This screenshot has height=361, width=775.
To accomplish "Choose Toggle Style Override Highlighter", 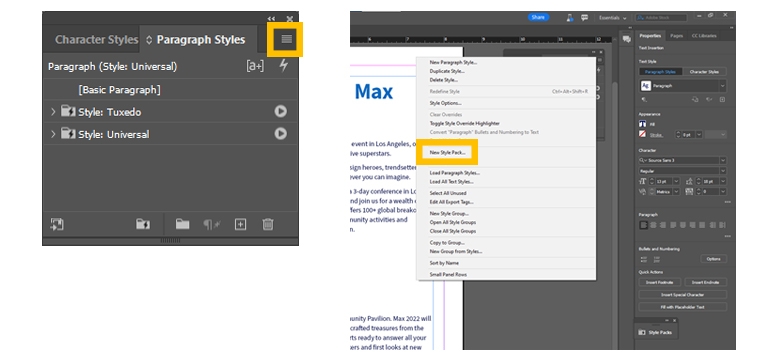I will pos(465,123).
